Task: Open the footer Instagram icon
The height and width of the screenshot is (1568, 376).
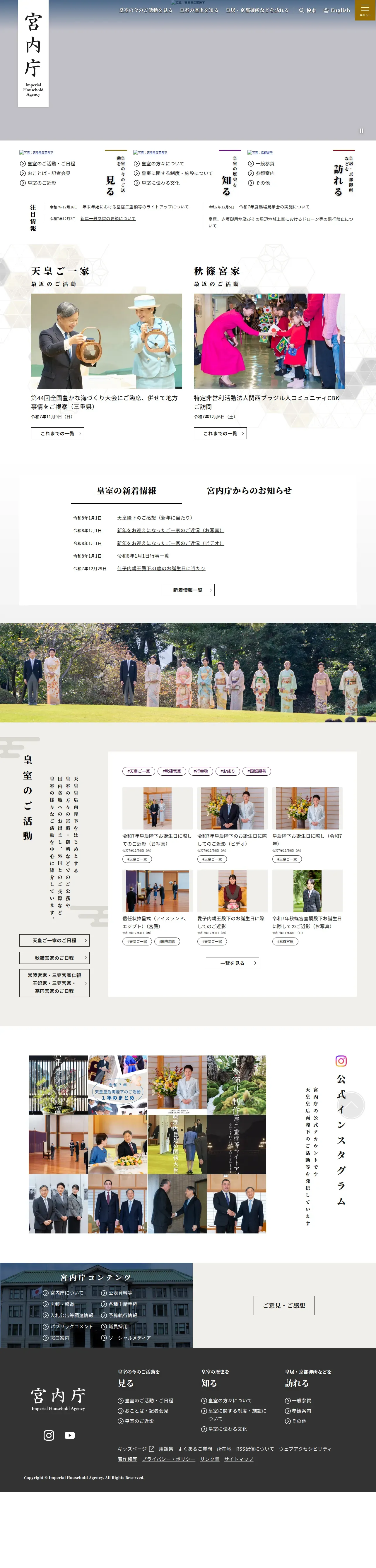Action: pos(49,1435)
